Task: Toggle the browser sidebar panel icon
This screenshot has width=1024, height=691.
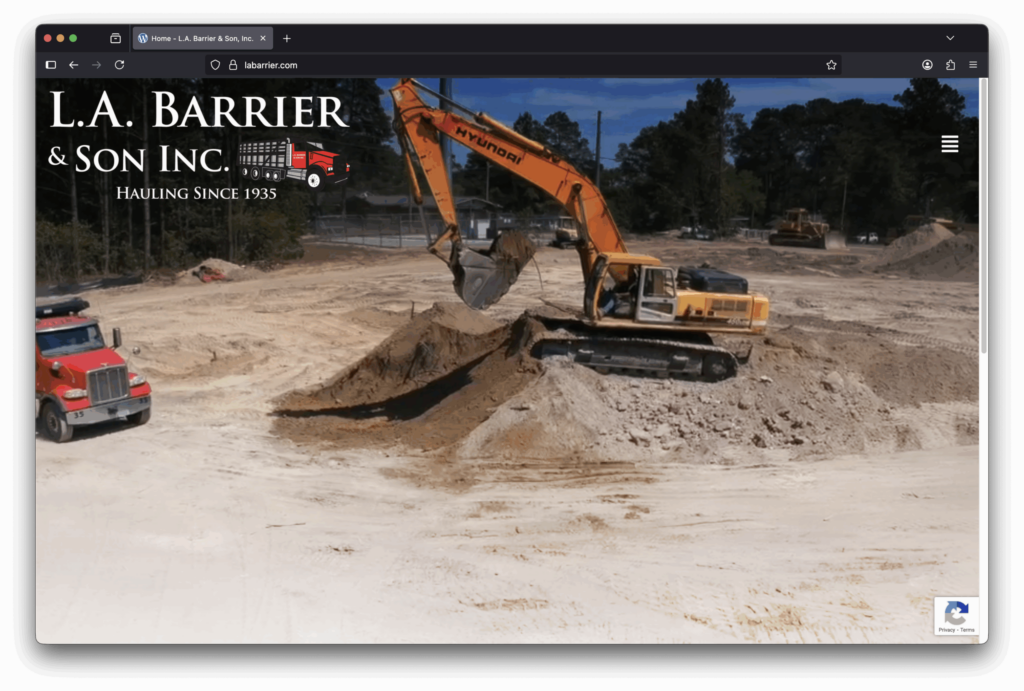Action: coord(51,65)
